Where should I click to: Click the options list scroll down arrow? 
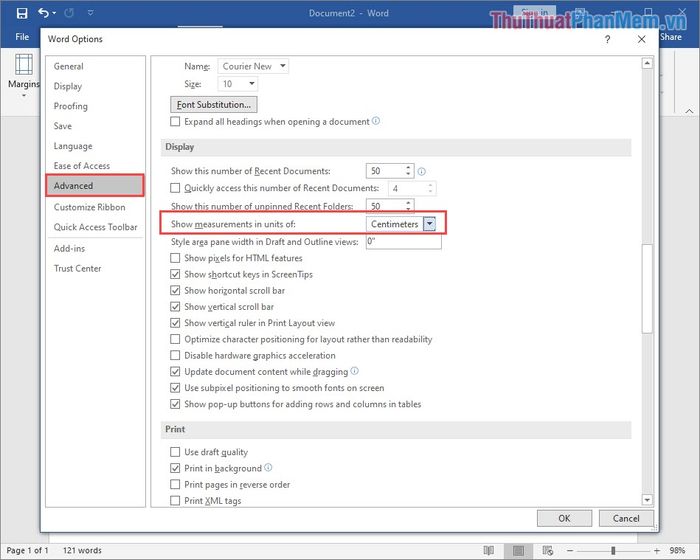tap(647, 500)
